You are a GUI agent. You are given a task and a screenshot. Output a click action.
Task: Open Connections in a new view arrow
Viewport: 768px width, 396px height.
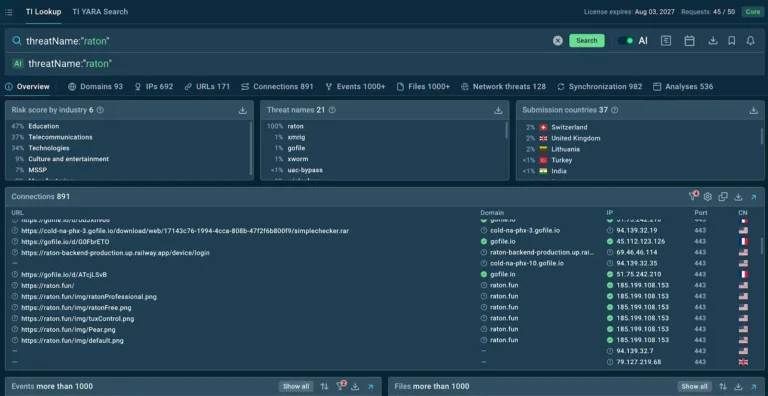pyautogui.click(x=754, y=197)
